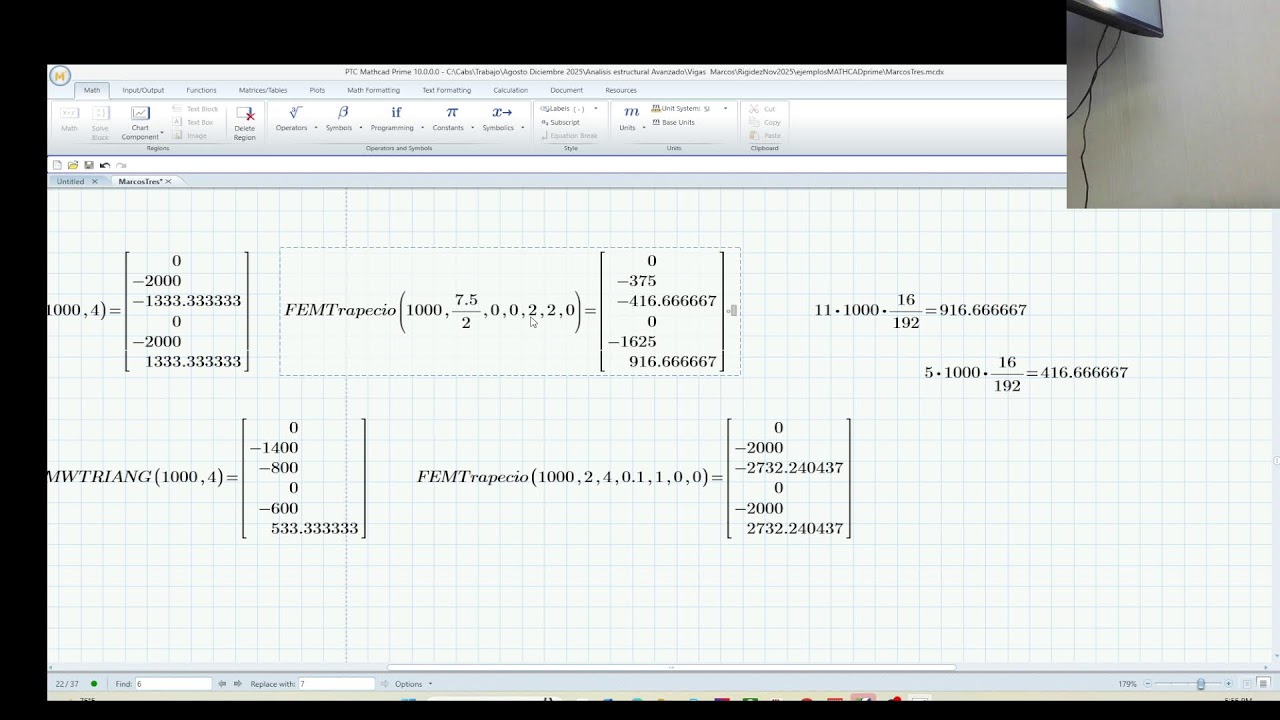
Task: Switch to the Math ribbon tab
Action: [92, 90]
